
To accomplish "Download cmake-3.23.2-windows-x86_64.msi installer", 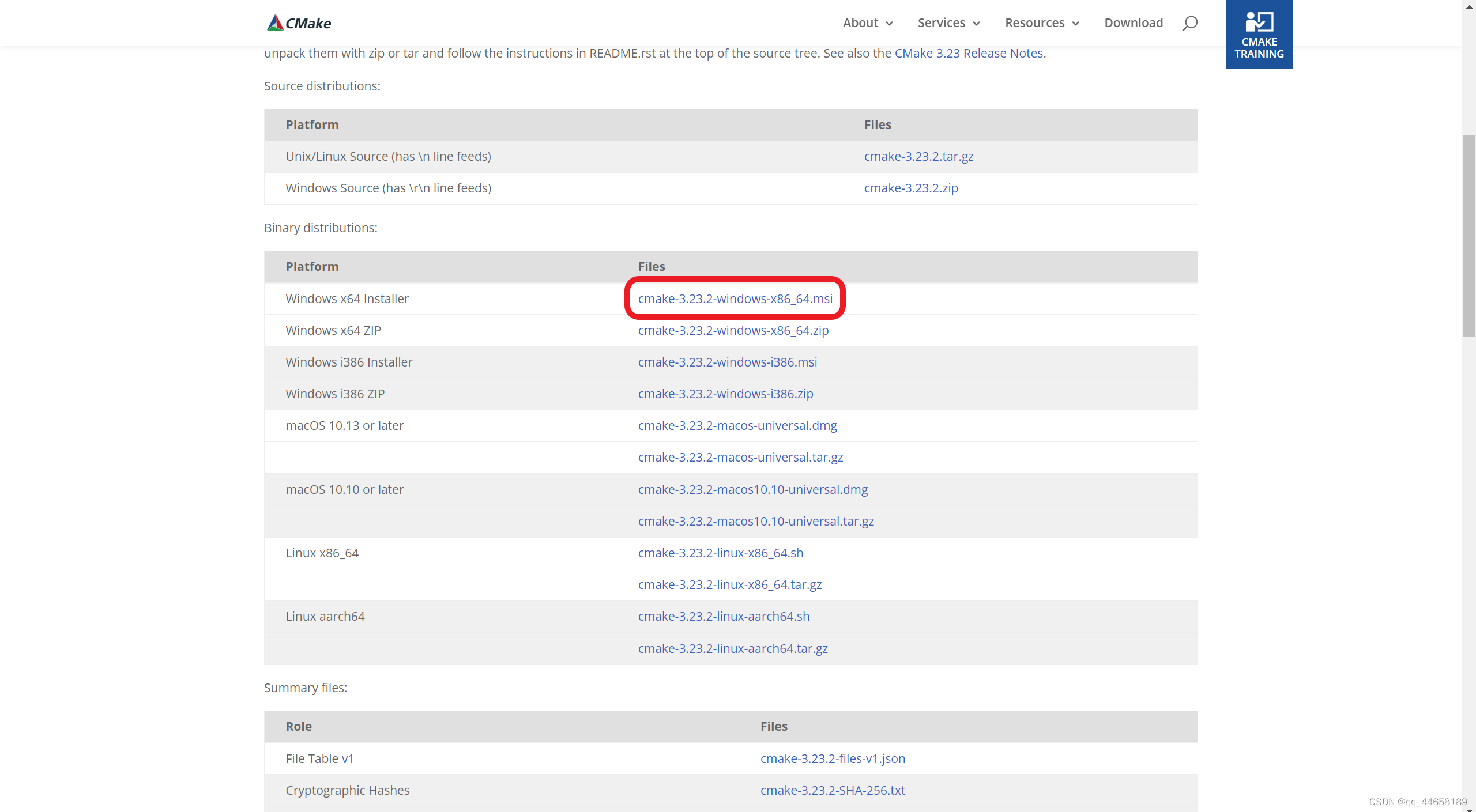I will tap(735, 298).
